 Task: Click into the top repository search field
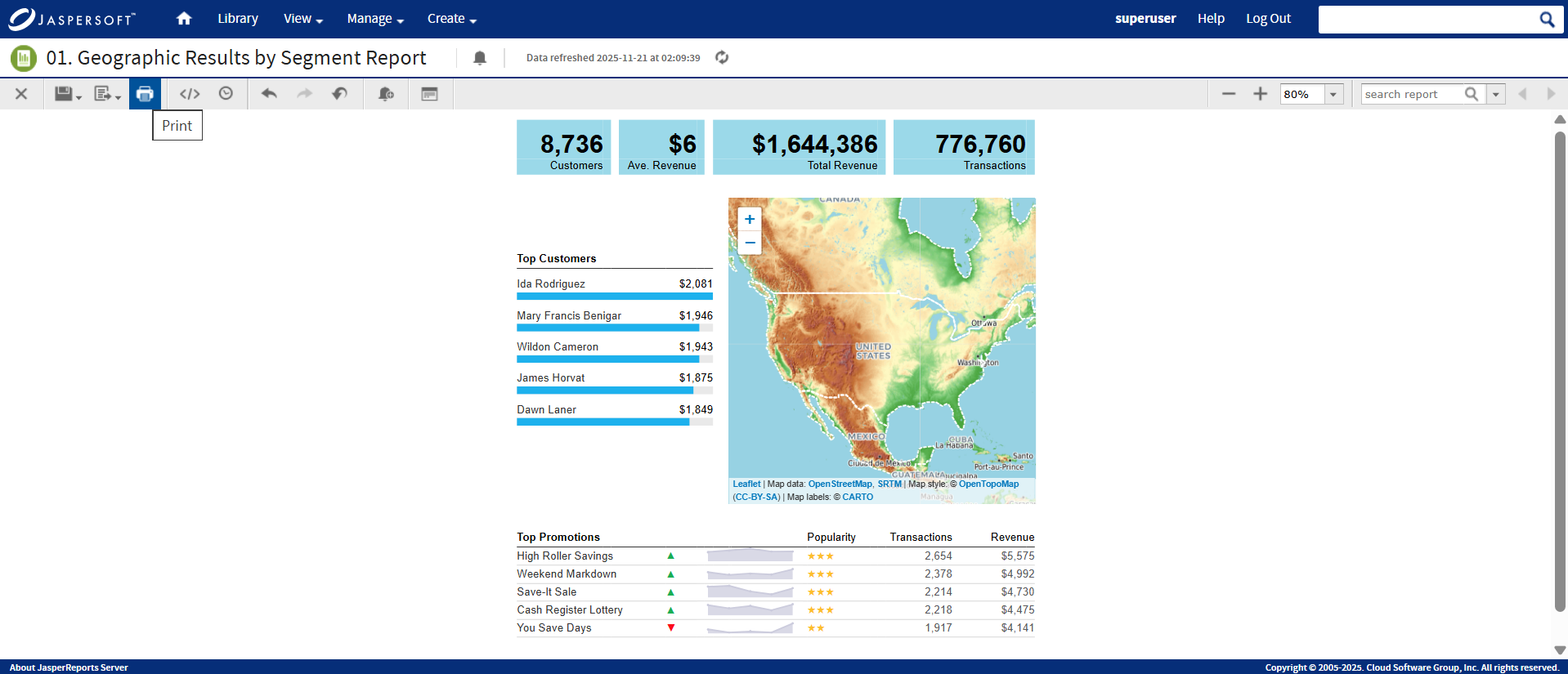coord(1428,19)
